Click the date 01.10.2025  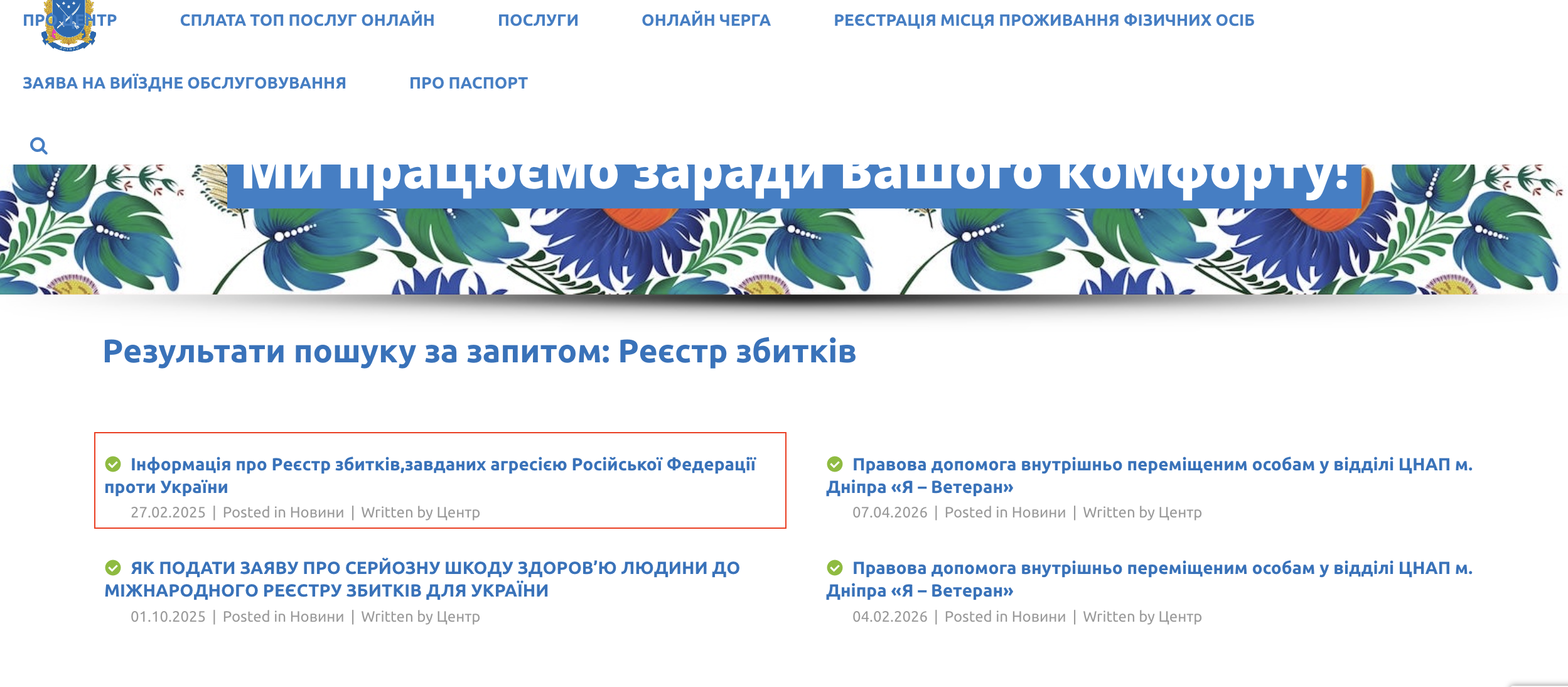(168, 617)
